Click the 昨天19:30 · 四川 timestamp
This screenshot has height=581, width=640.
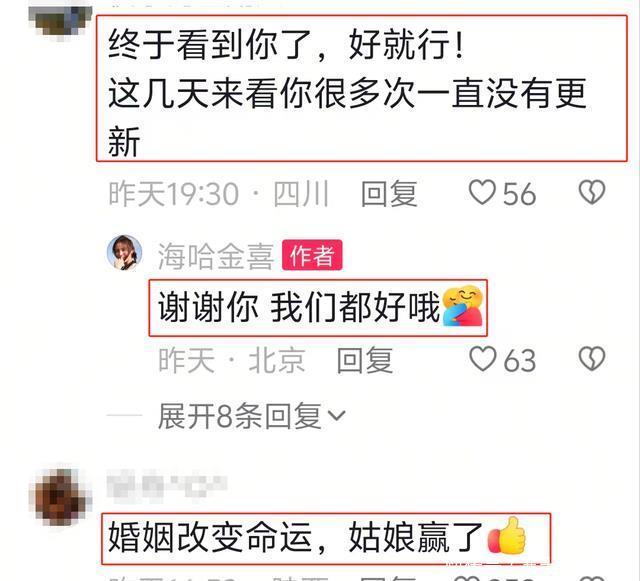pos(219,194)
